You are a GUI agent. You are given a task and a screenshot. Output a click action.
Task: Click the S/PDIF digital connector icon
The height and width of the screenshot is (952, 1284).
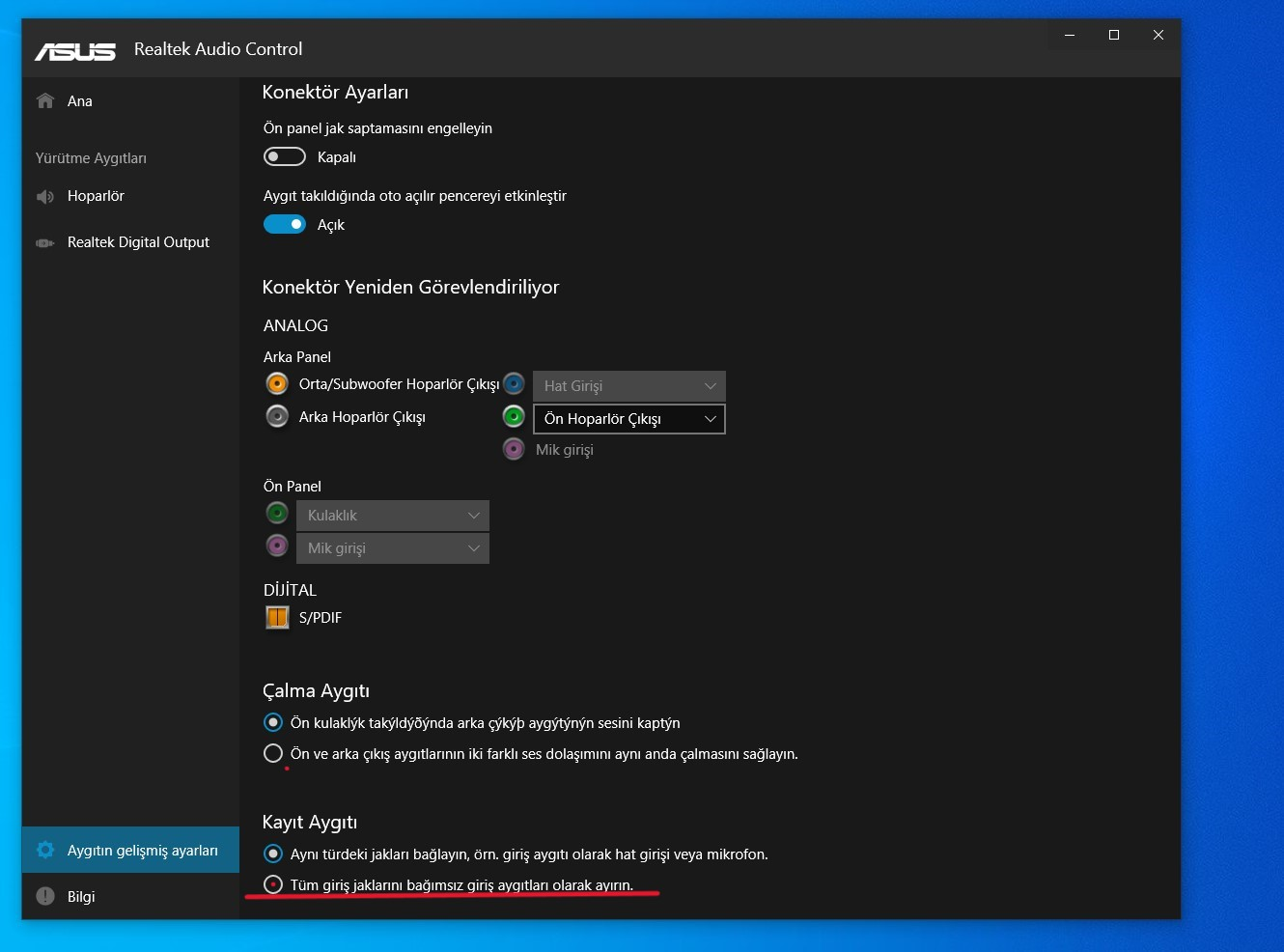[277, 617]
